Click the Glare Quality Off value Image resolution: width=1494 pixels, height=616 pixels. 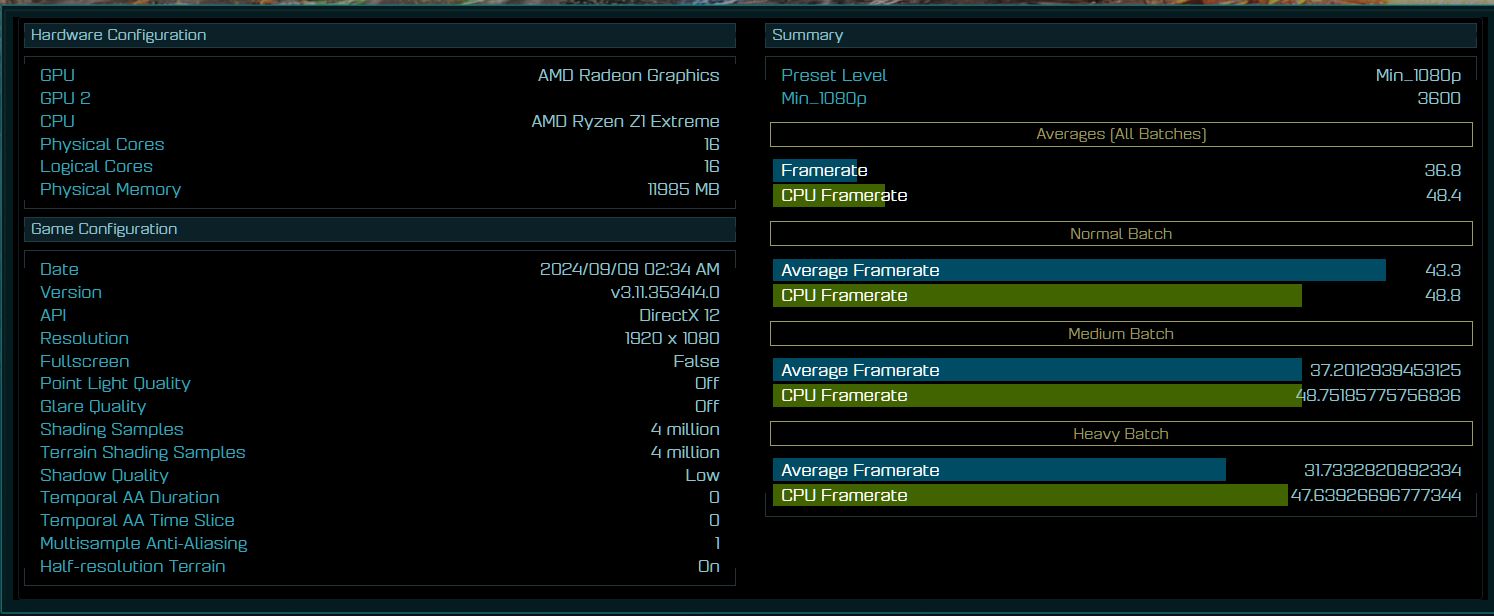point(707,407)
